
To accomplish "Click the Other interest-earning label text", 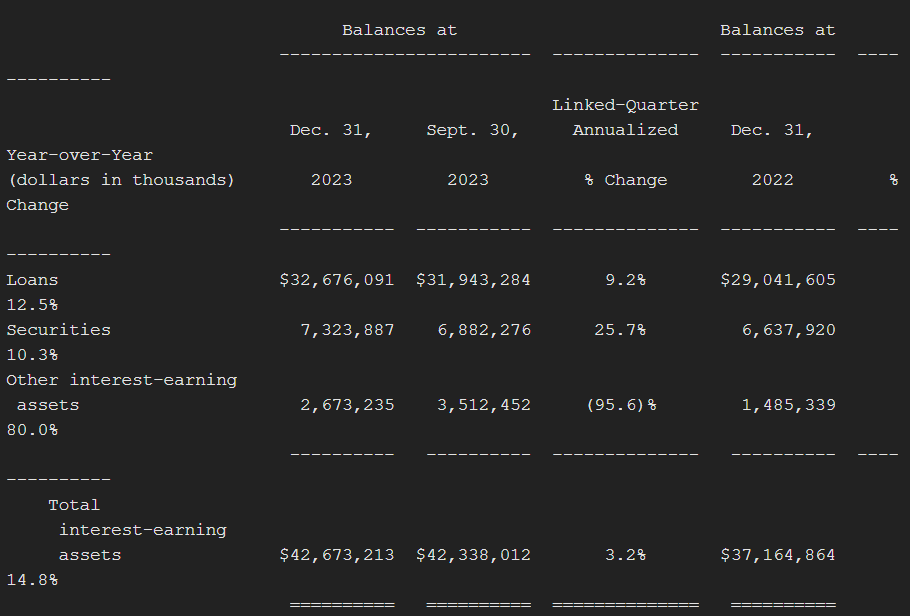I will [x=121, y=380].
